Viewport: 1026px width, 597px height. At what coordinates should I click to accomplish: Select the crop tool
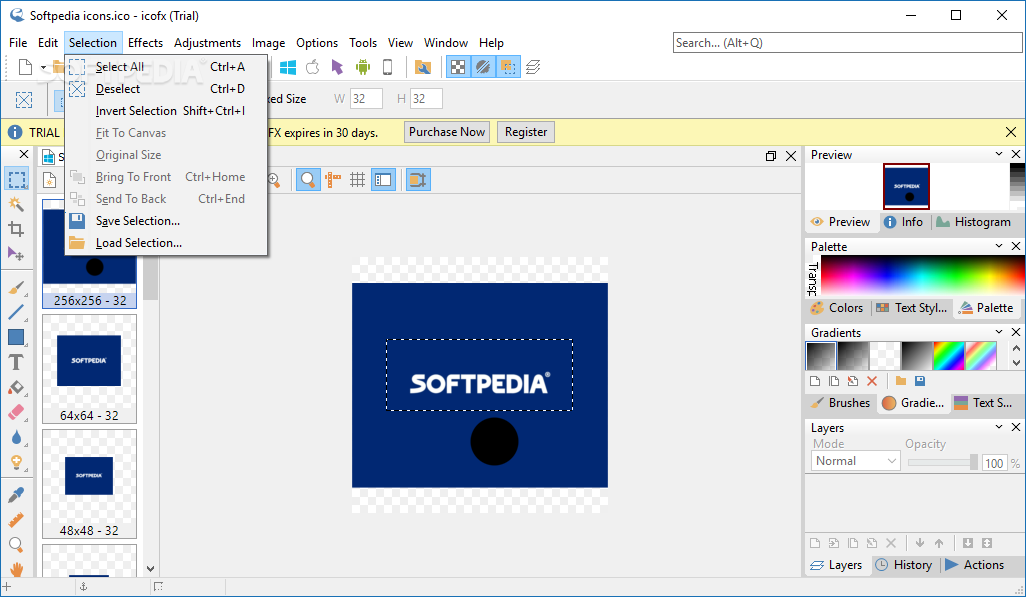tap(16, 228)
